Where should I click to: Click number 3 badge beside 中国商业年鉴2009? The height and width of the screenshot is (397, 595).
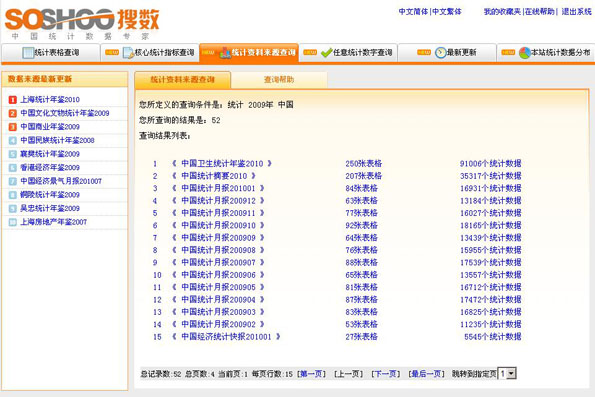[x=13, y=127]
